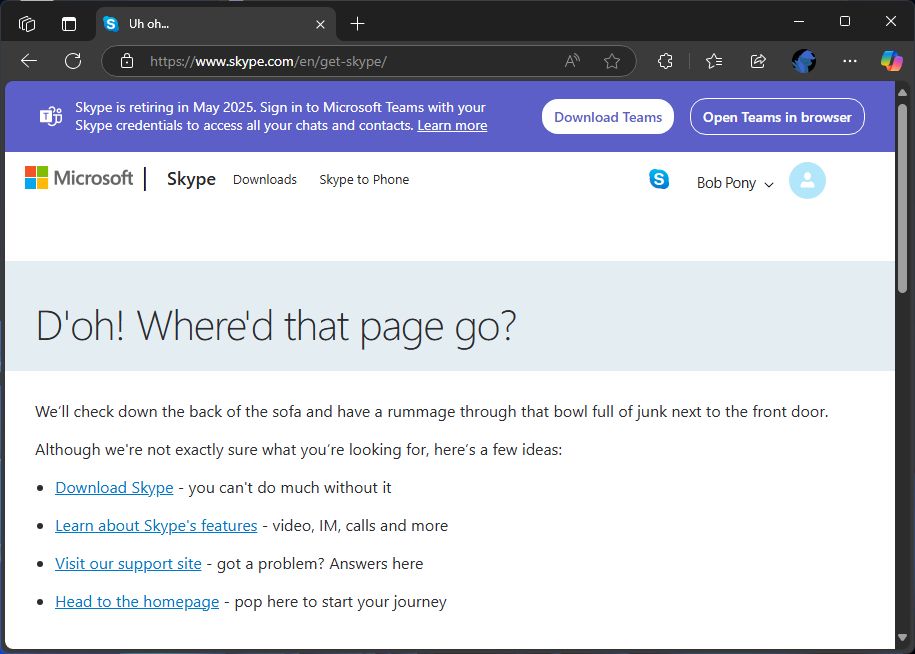
Task: Open the Downloads navigation item
Action: (x=264, y=180)
